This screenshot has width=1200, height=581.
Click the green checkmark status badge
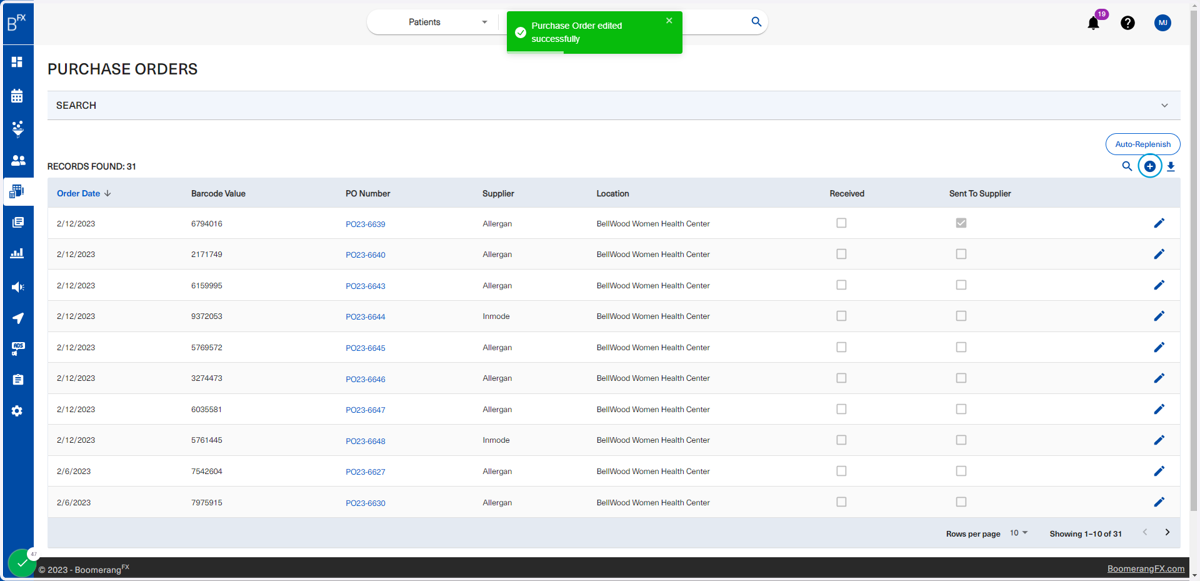pos(21,563)
